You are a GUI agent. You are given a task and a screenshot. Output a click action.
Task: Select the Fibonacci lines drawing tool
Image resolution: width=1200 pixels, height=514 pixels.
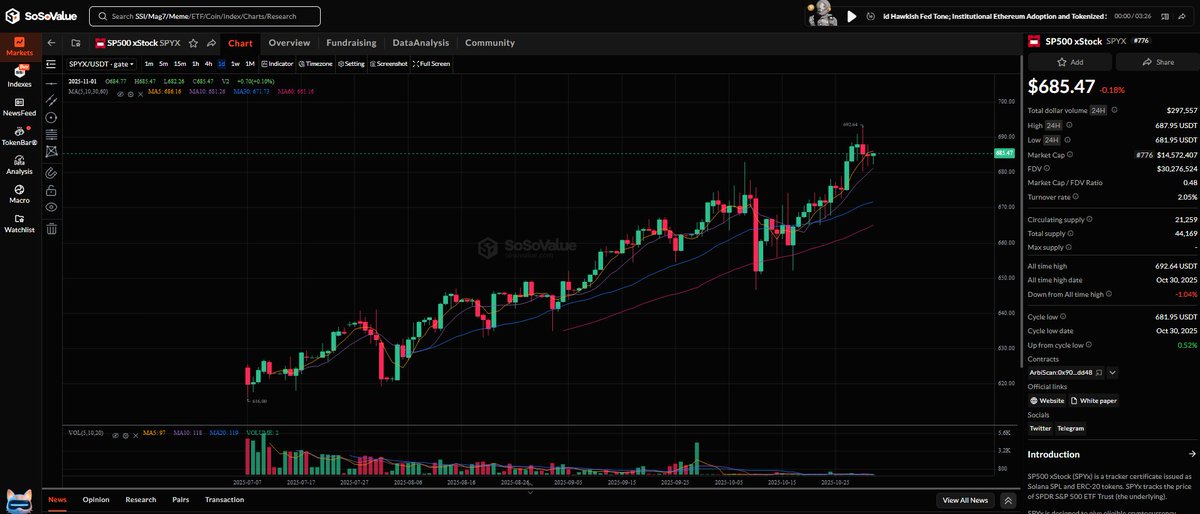click(51, 134)
